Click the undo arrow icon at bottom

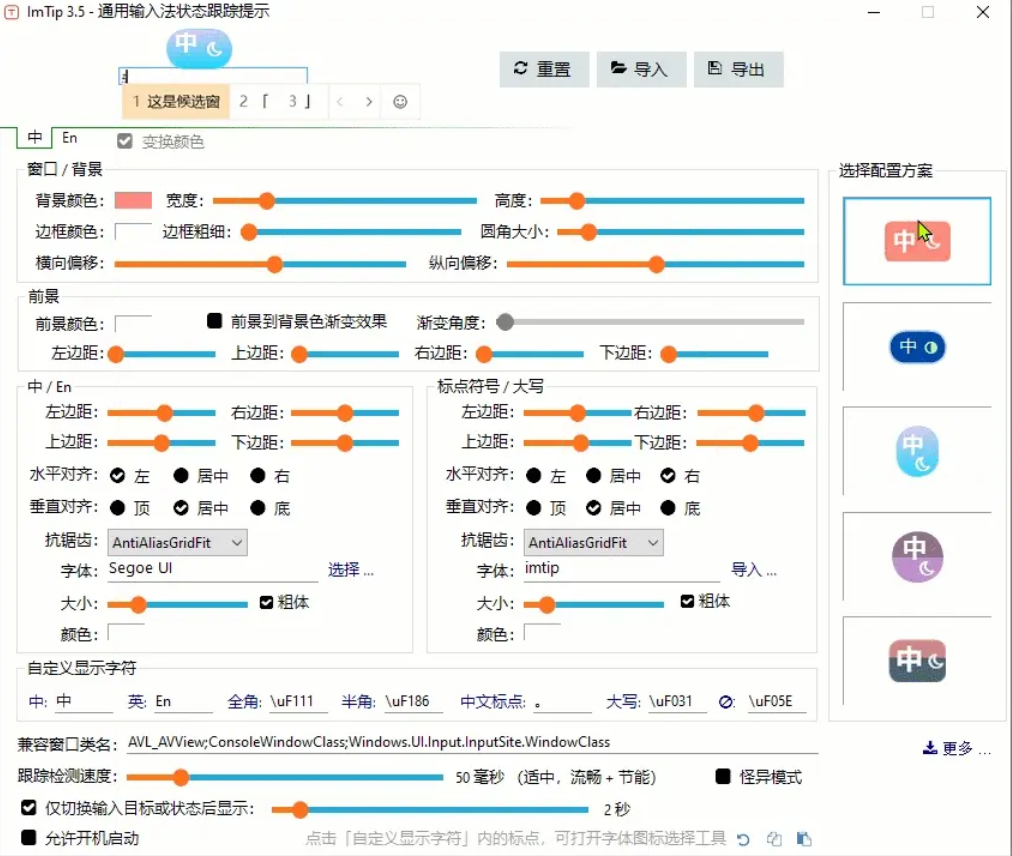744,839
